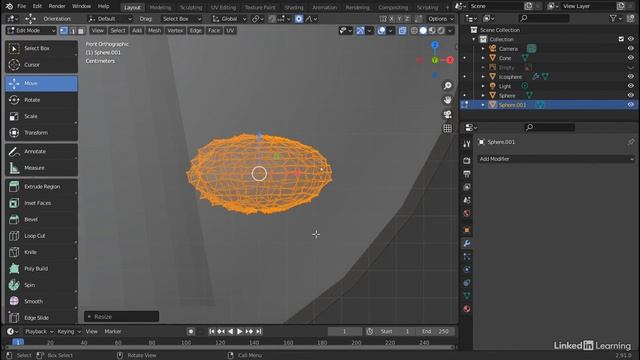
Task: Select the Transform tool
Action: tap(41, 133)
